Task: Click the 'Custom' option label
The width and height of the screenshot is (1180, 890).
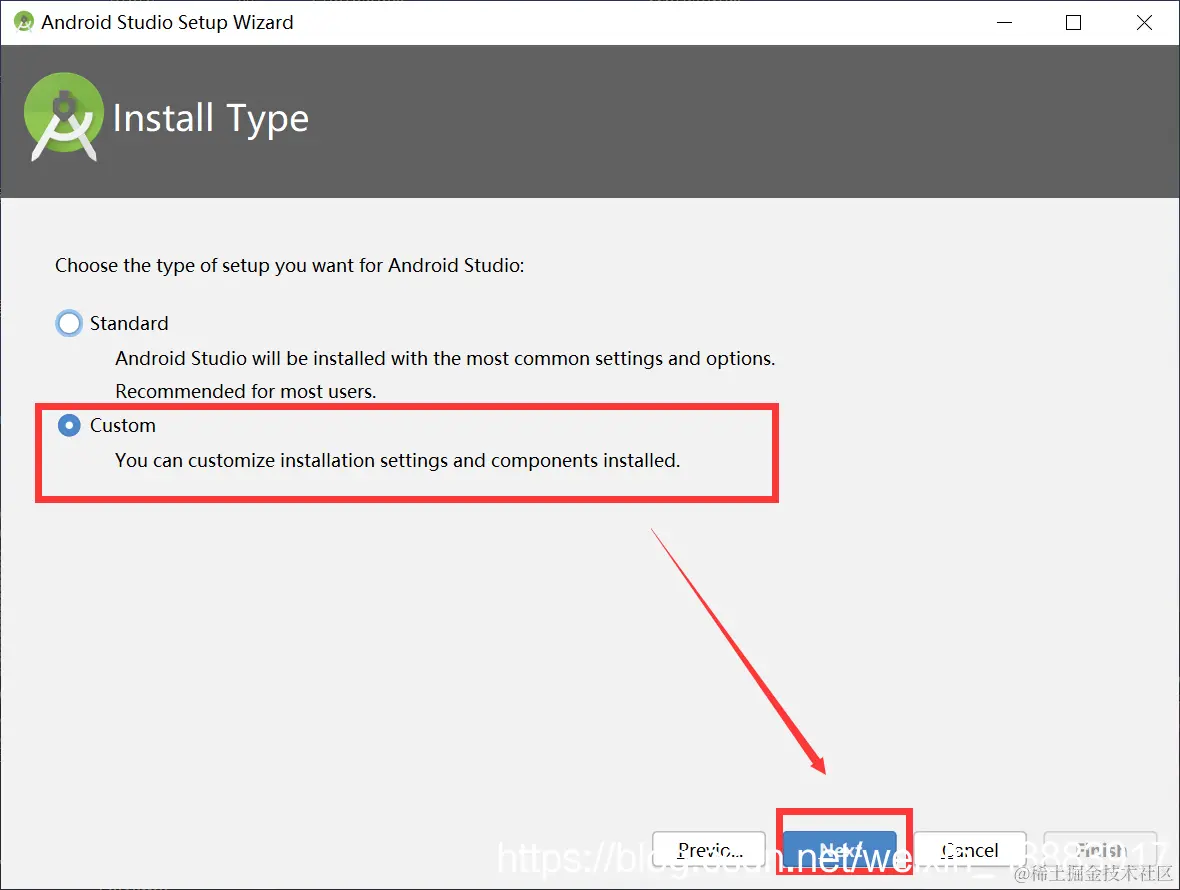Action: pos(123,426)
